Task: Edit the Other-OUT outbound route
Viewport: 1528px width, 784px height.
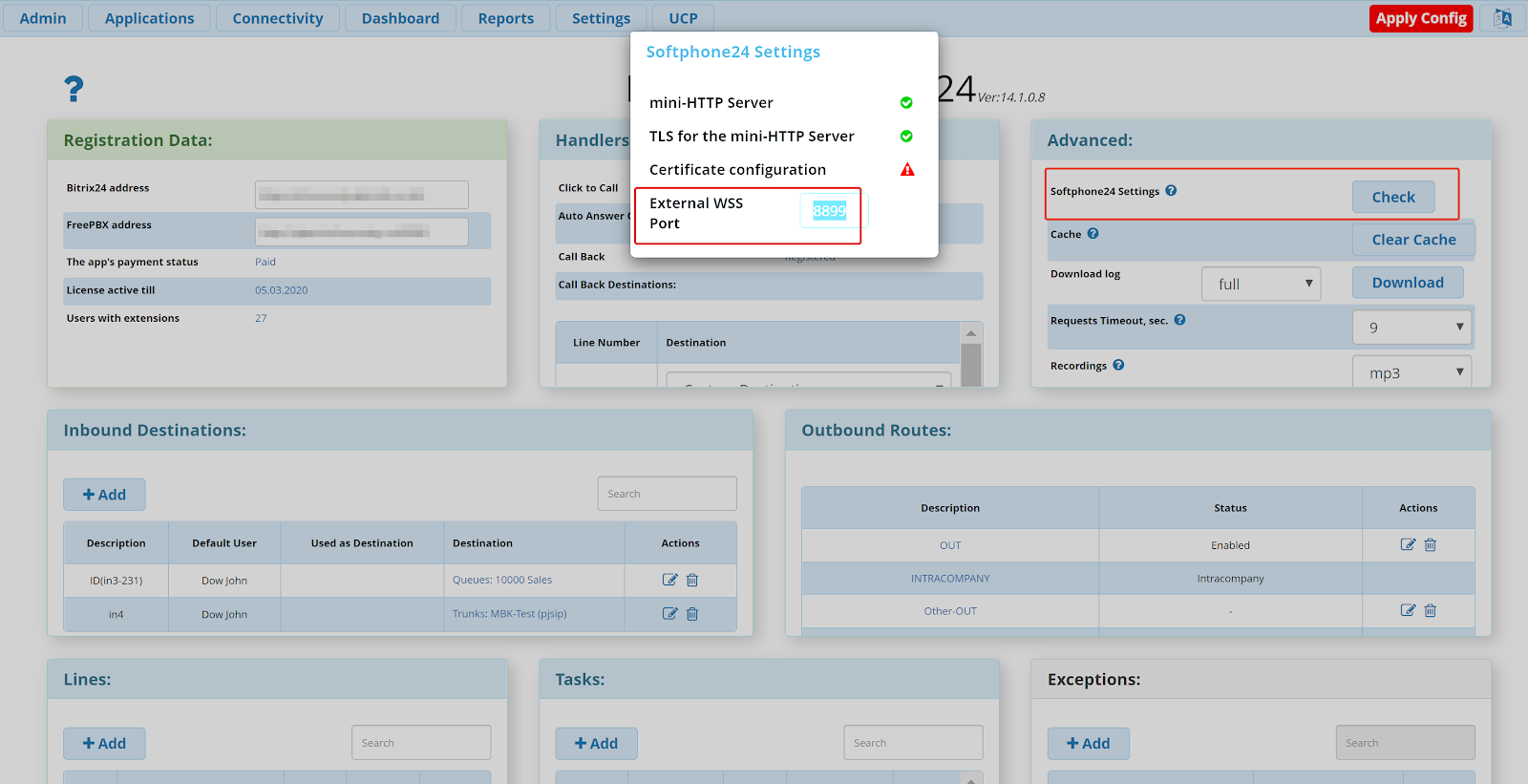Action: click(1408, 610)
